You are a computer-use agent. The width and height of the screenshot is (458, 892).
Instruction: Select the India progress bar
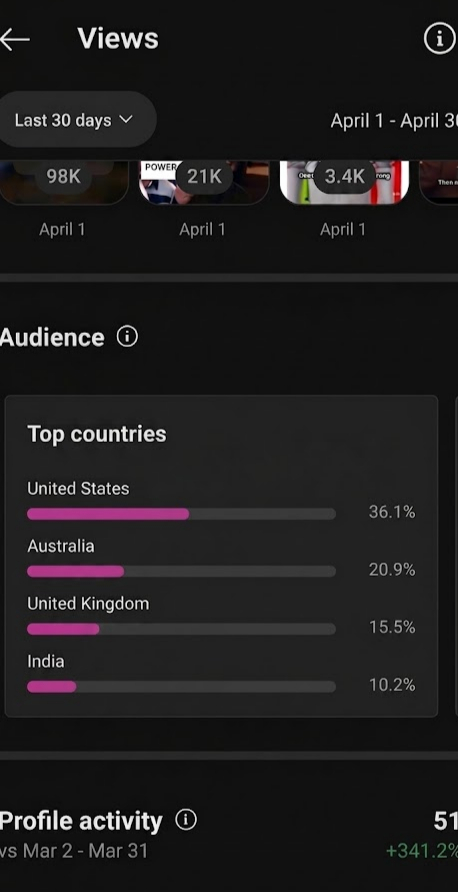pyautogui.click(x=181, y=687)
